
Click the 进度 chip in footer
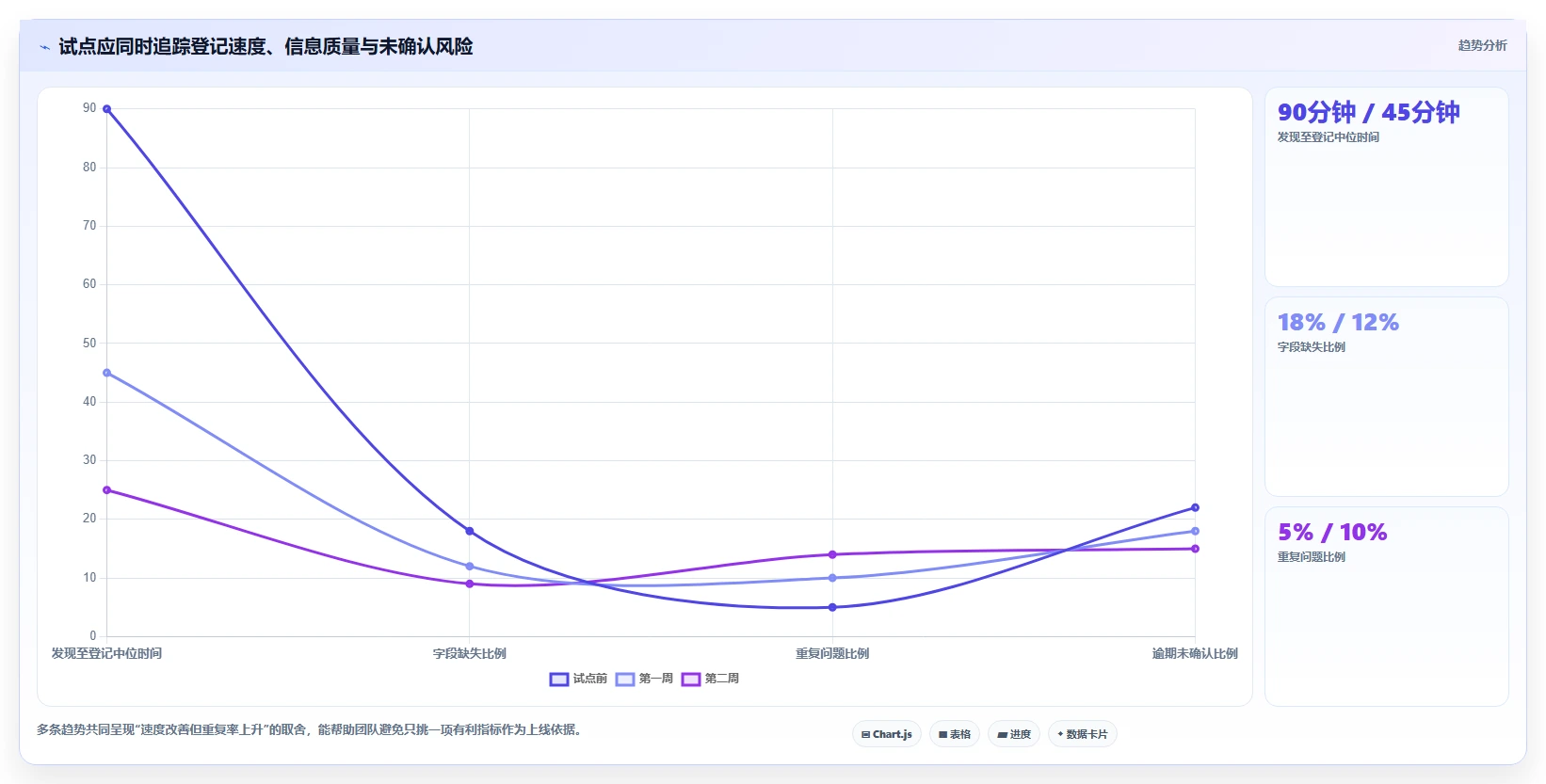[x=1014, y=734]
